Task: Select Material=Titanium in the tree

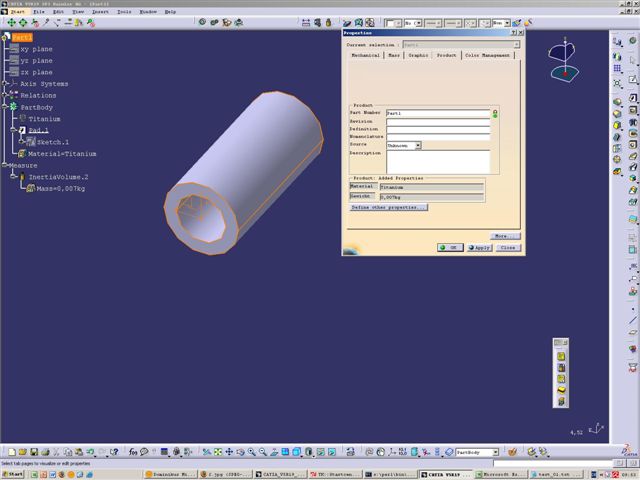Action: point(62,154)
